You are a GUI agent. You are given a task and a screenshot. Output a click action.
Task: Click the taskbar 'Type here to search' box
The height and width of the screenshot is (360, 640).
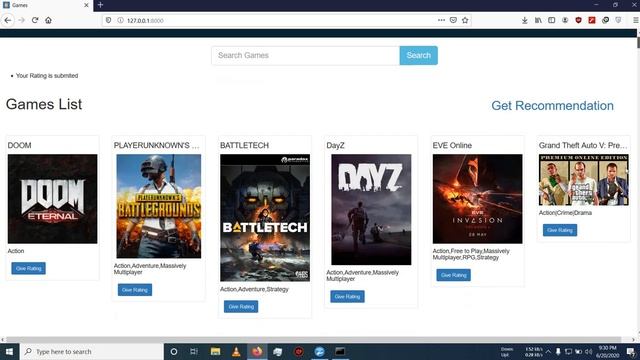(91, 351)
